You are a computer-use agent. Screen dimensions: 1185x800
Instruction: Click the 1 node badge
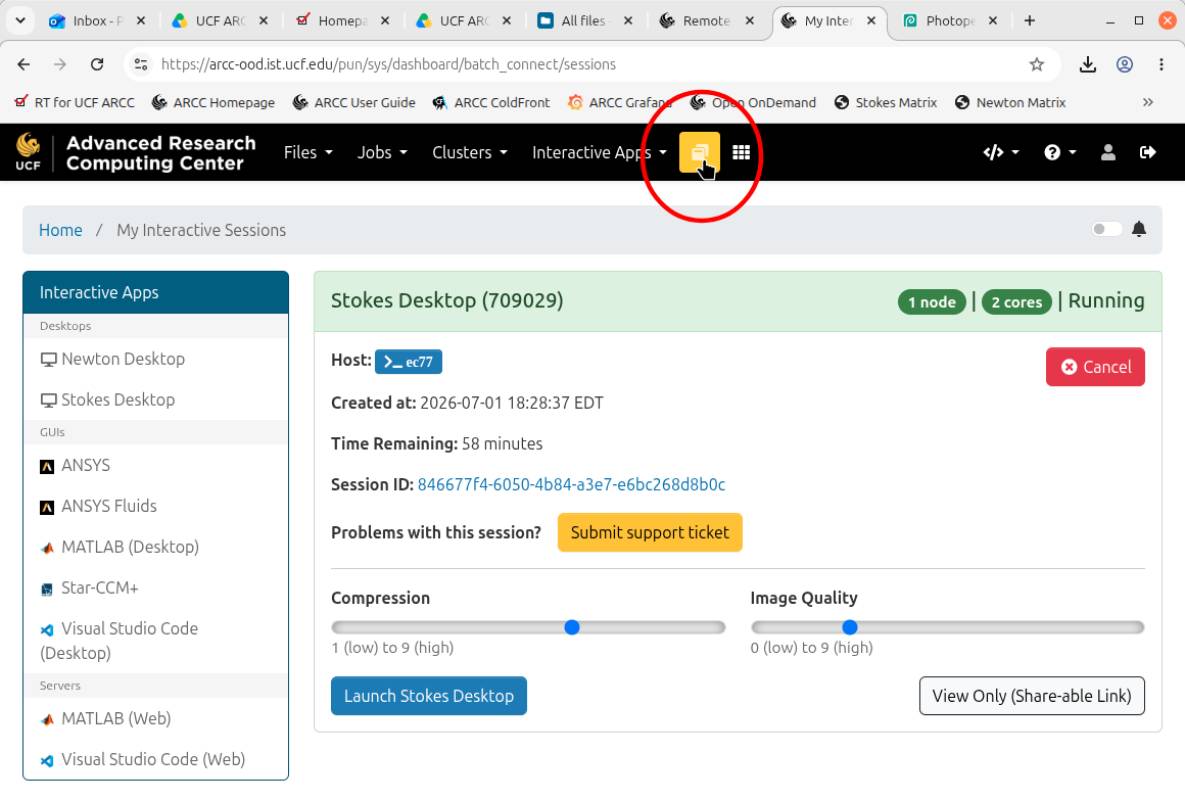(931, 302)
